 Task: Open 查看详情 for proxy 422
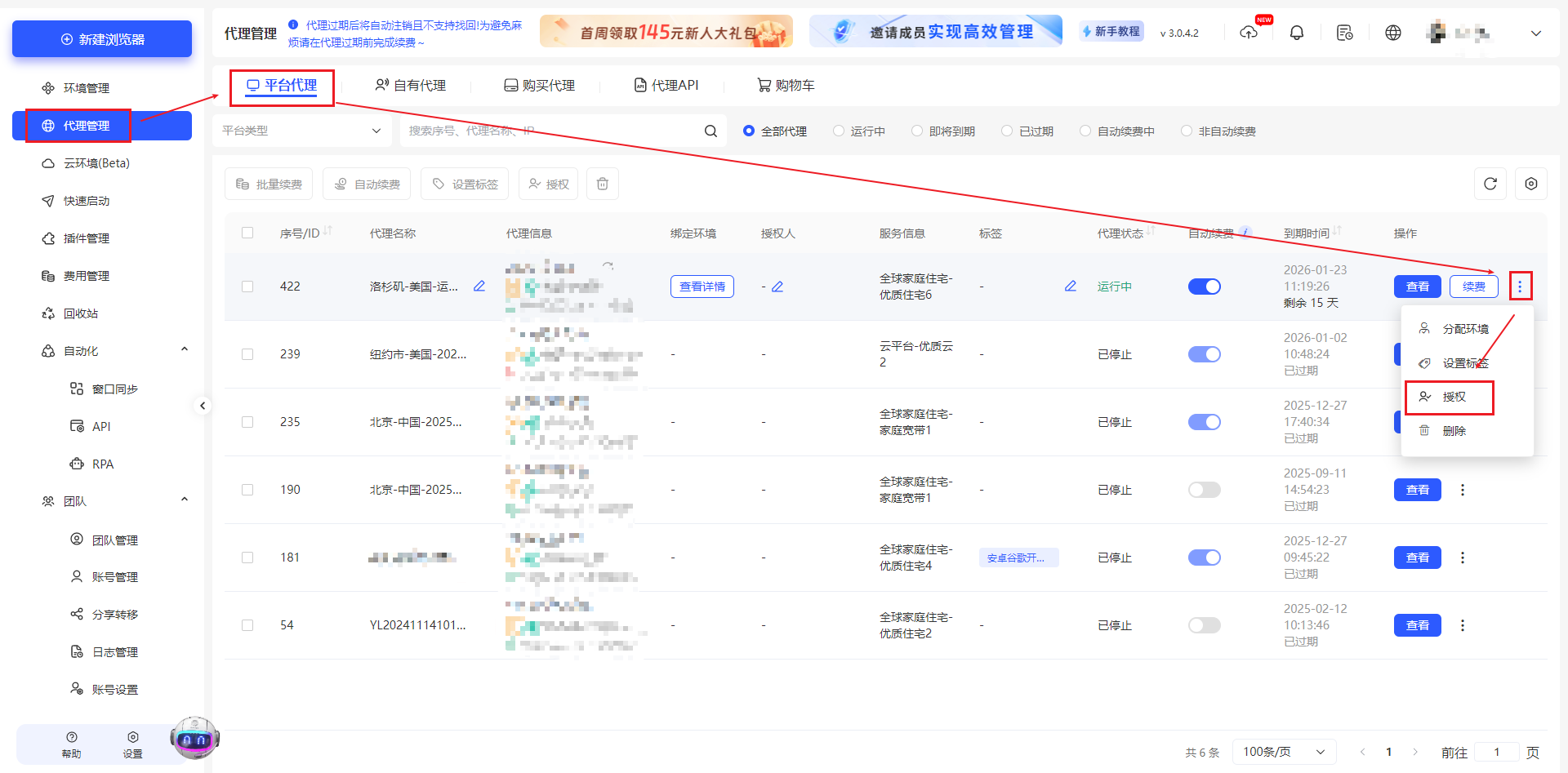click(702, 287)
